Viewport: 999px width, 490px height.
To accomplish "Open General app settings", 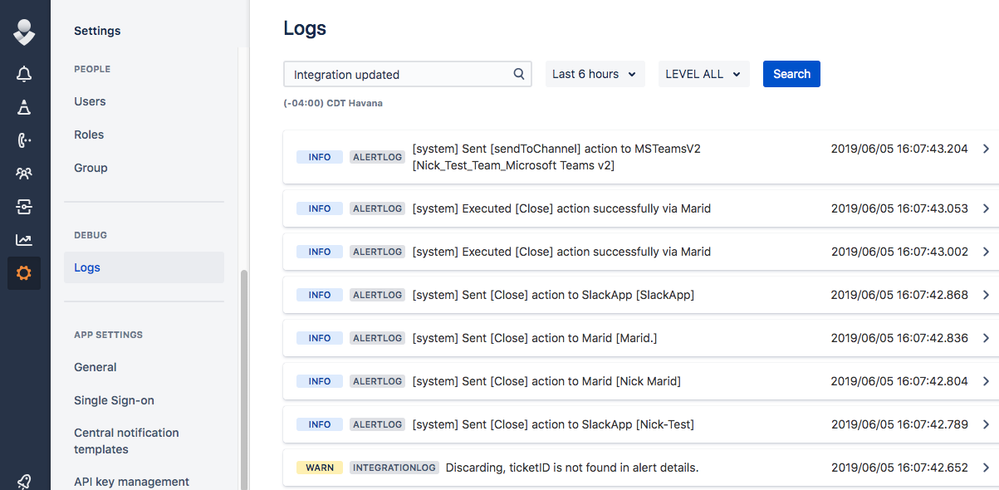I will pyautogui.click(x=95, y=367).
